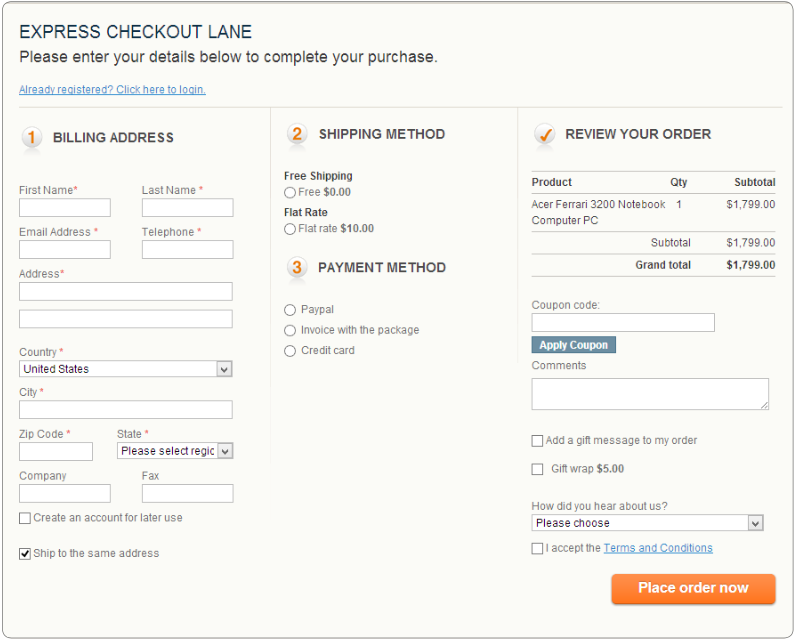Select Invoice with the package option
796x641 pixels.
(x=290, y=331)
